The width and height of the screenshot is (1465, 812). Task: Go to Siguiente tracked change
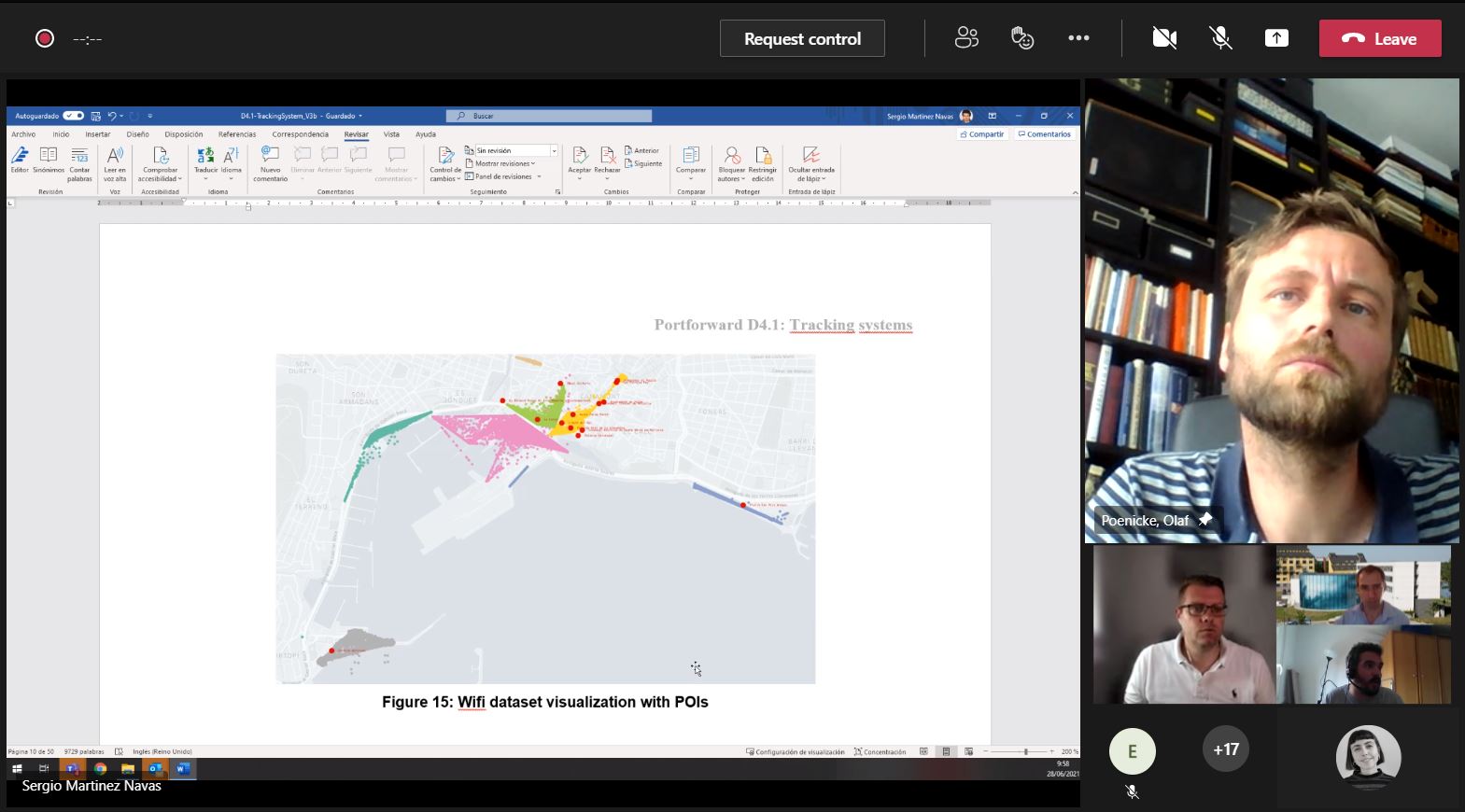click(642, 163)
